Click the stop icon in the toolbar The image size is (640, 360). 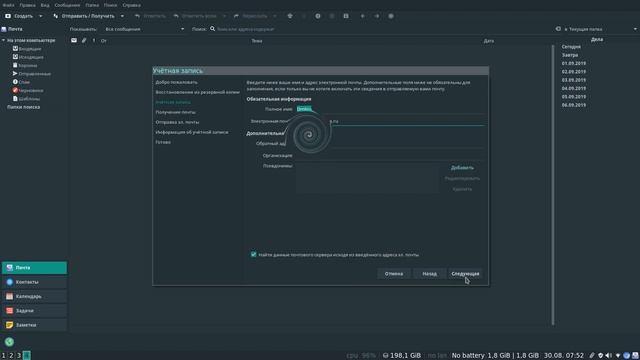coord(391,16)
